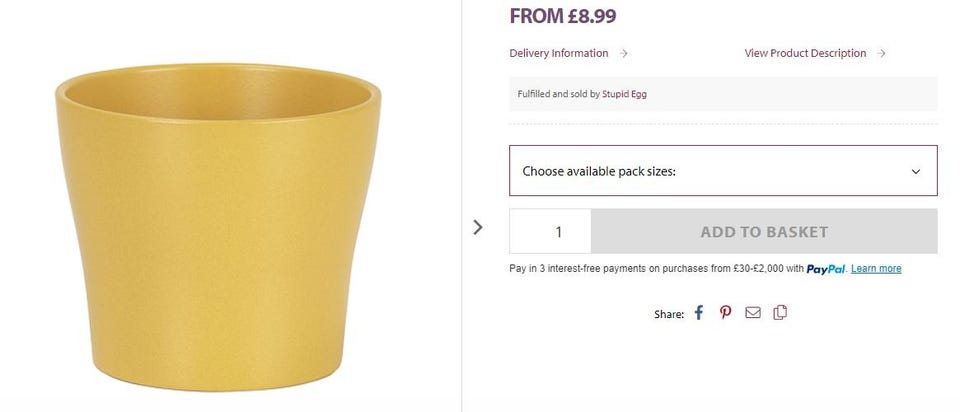Expand pack sizes using the chevron arrow
Screen dimensions: 960x412
[x=915, y=172]
